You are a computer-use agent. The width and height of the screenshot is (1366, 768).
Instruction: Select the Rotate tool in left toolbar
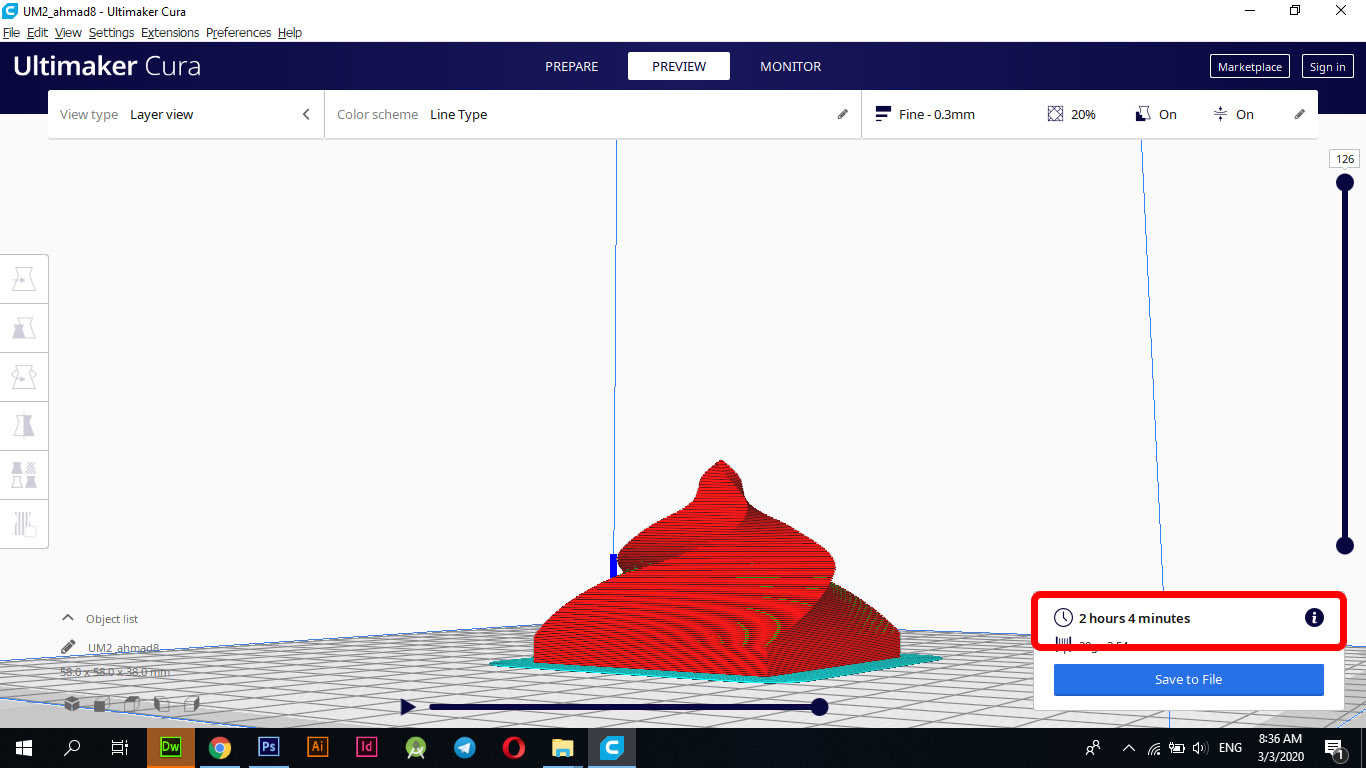click(x=24, y=377)
